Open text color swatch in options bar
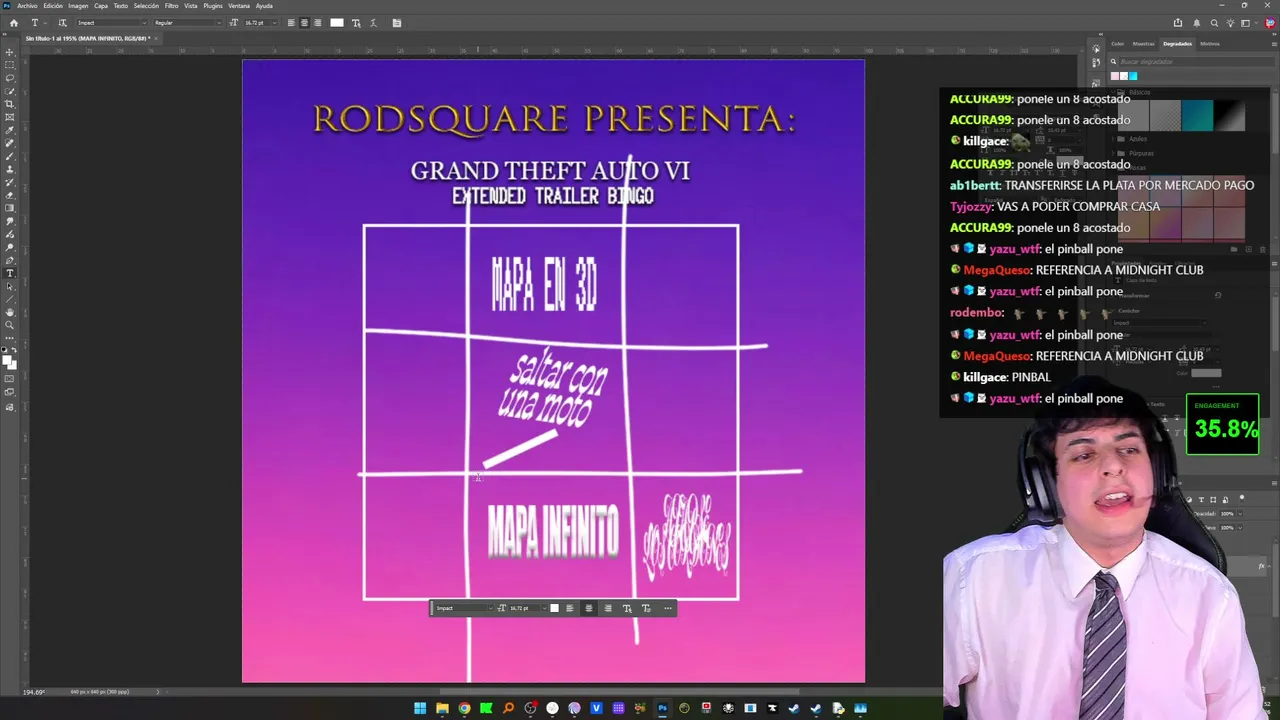 pos(337,23)
